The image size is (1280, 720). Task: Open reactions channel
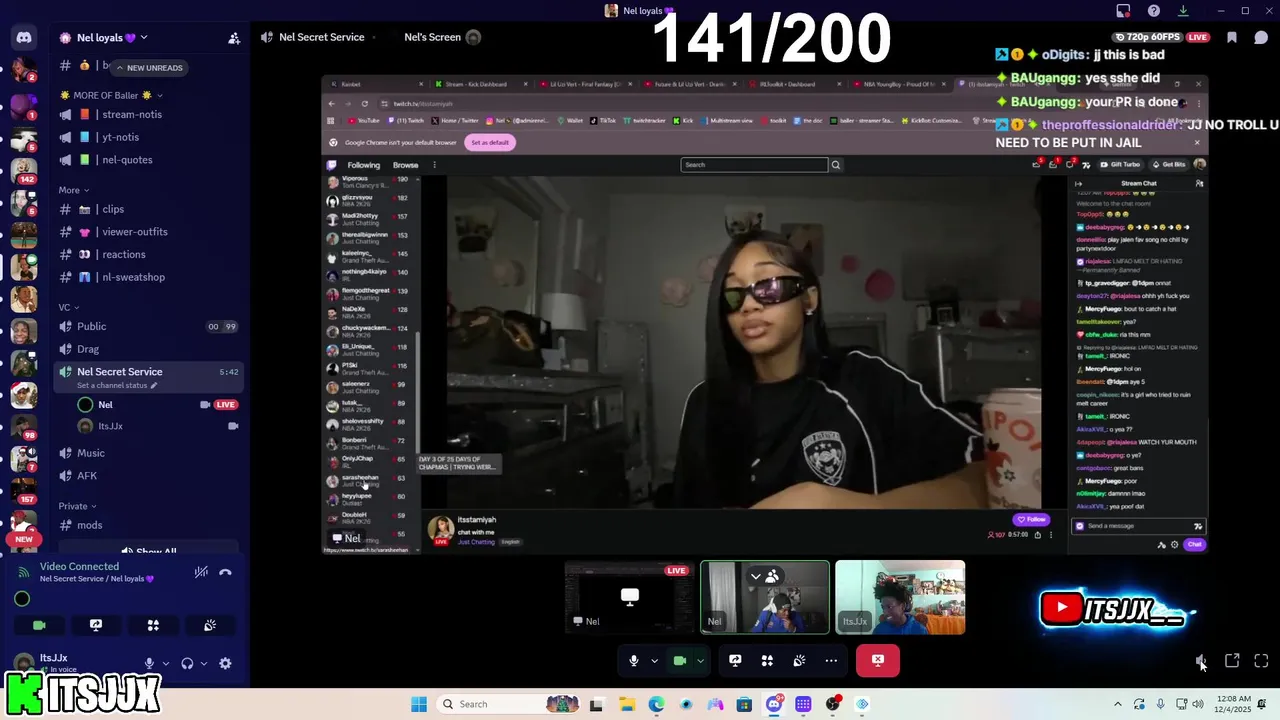(x=123, y=254)
